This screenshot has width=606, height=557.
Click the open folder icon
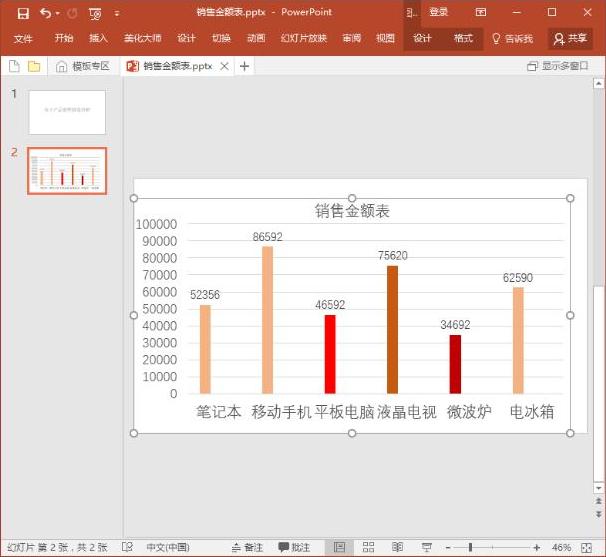[34, 66]
